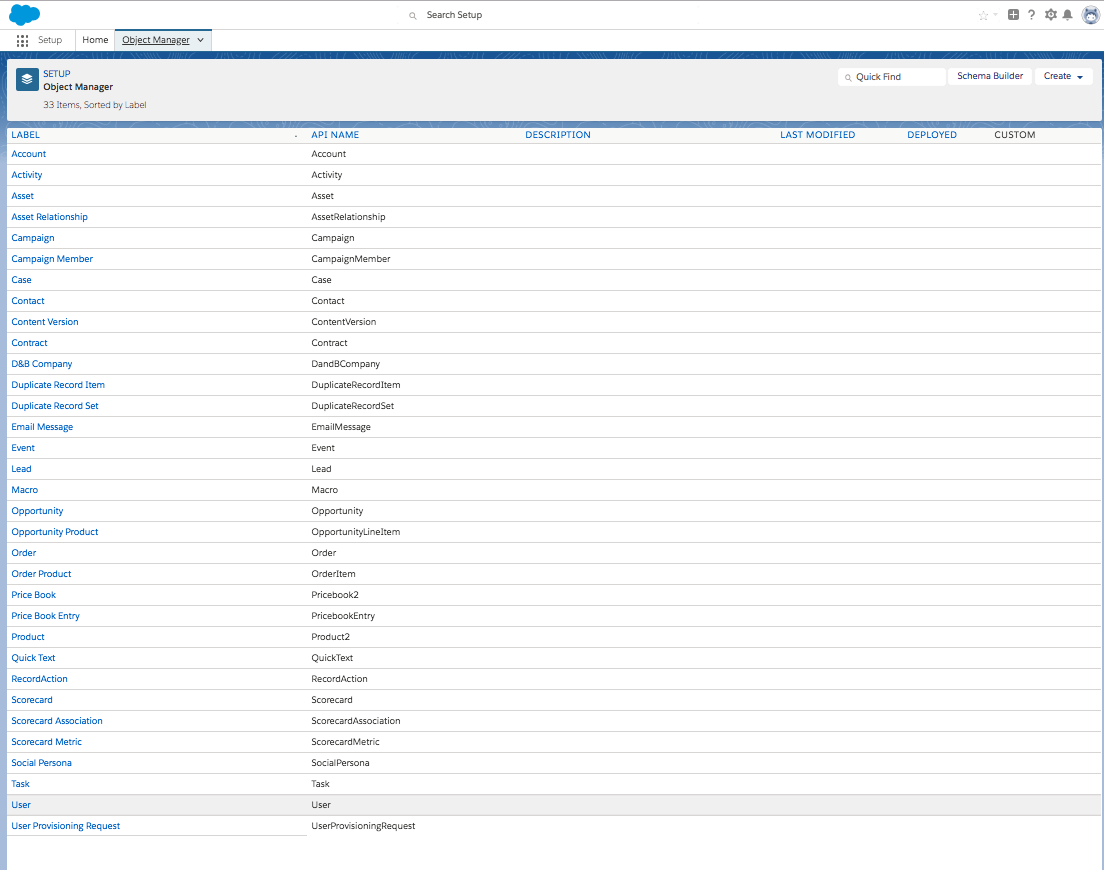Click the SETUP breadcrumb link
Viewport: 1104px width, 870px height.
tap(56, 73)
